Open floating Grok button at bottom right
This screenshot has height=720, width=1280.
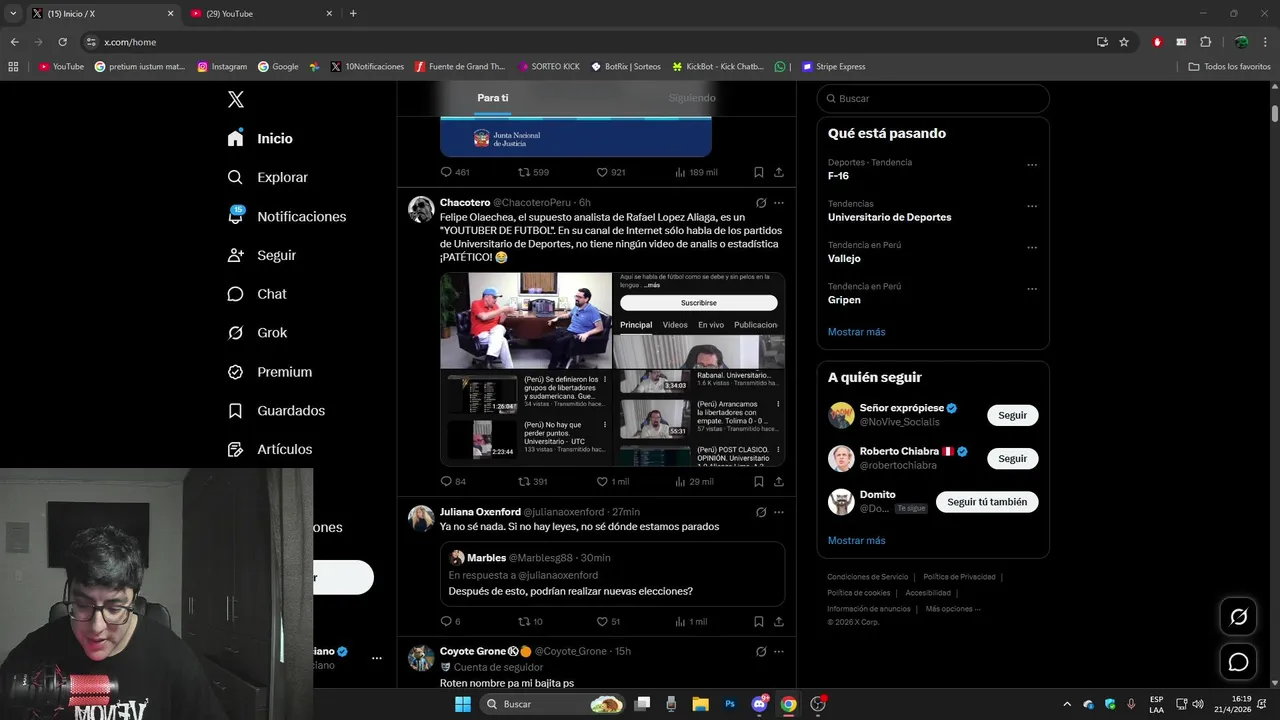(x=1238, y=617)
